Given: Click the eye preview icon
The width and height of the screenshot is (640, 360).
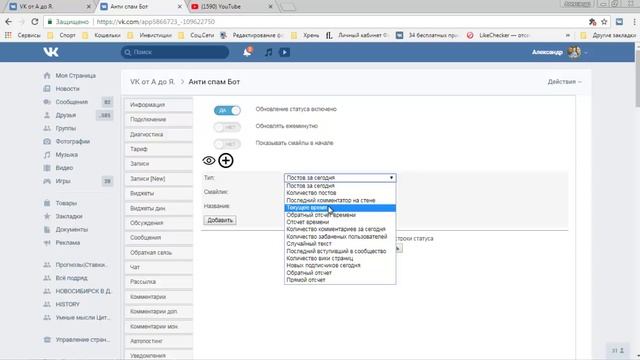Looking at the screenshot, I should (x=209, y=160).
